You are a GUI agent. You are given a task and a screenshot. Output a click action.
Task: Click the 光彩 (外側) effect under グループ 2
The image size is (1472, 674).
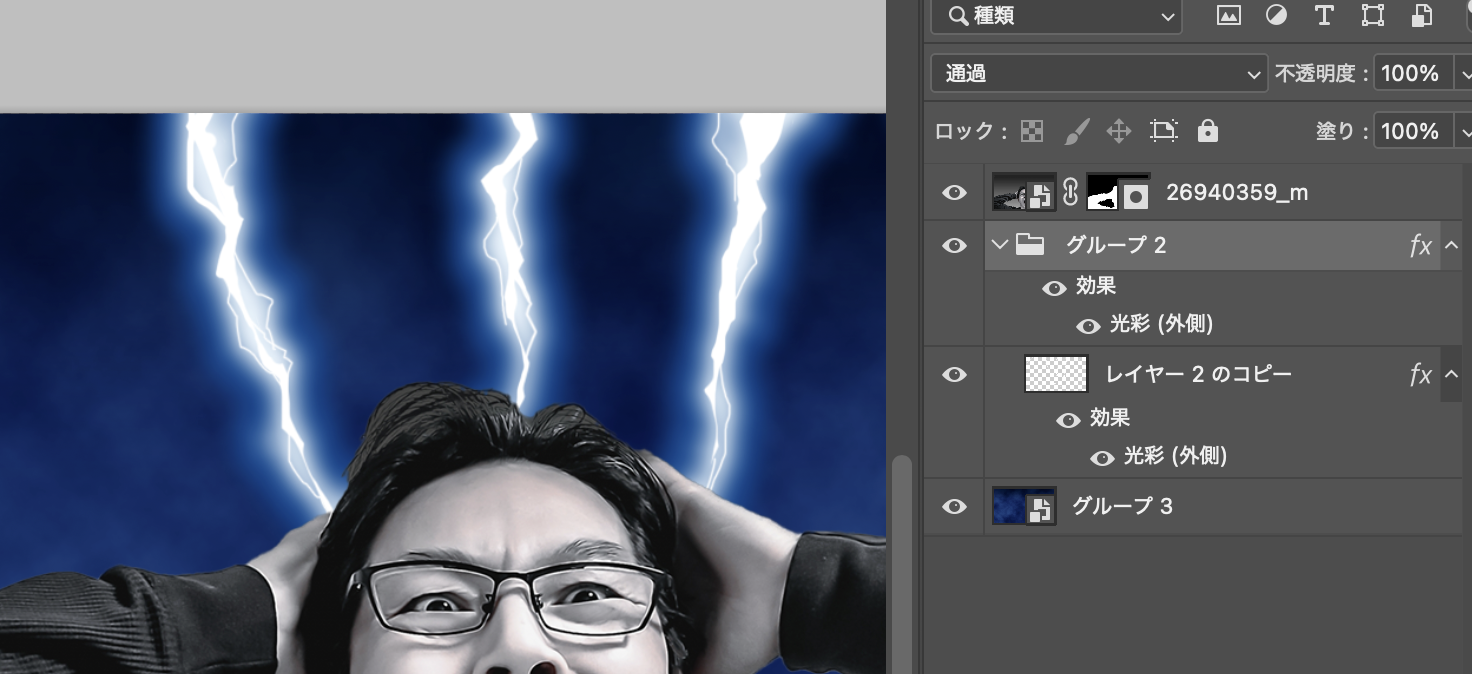point(1161,325)
